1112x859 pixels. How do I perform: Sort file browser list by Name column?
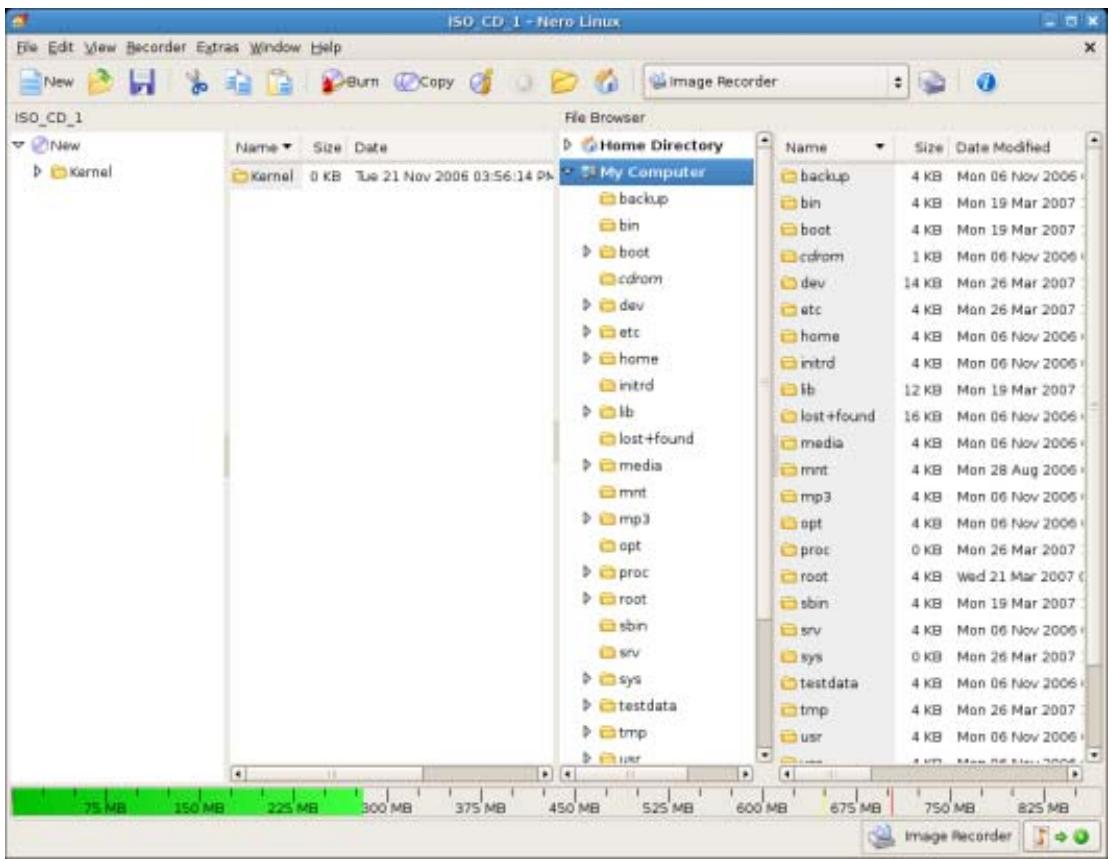[x=835, y=148]
